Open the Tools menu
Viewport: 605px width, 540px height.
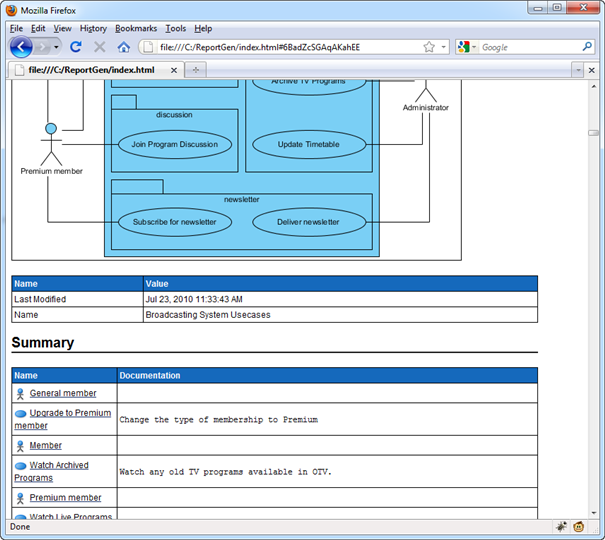[x=176, y=29]
